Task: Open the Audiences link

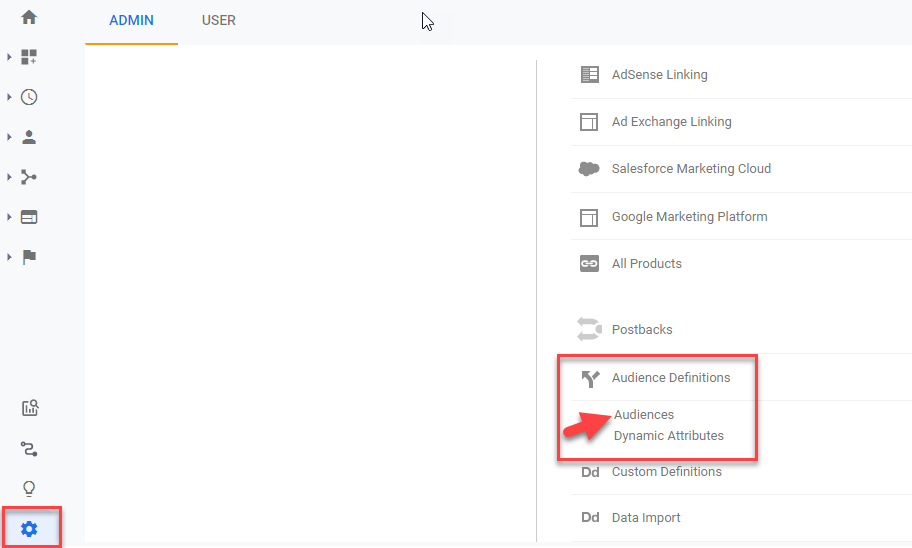Action: [644, 415]
